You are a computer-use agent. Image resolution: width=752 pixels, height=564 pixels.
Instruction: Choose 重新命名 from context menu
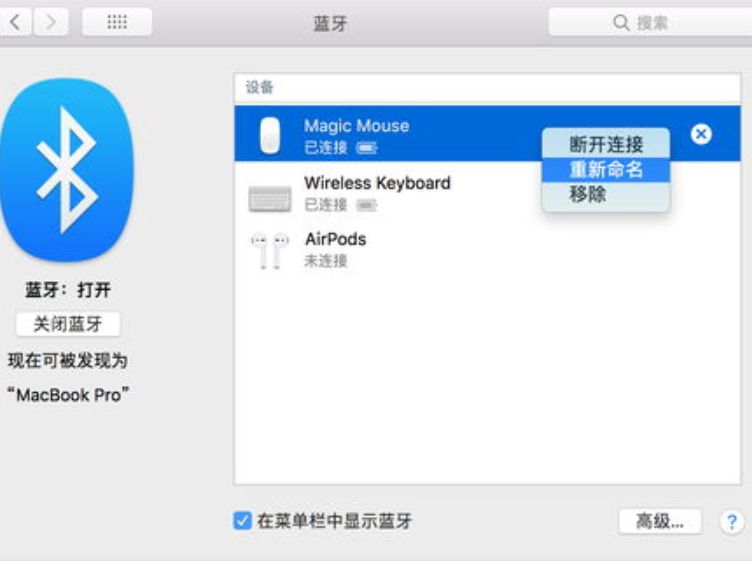pyautogui.click(x=606, y=169)
